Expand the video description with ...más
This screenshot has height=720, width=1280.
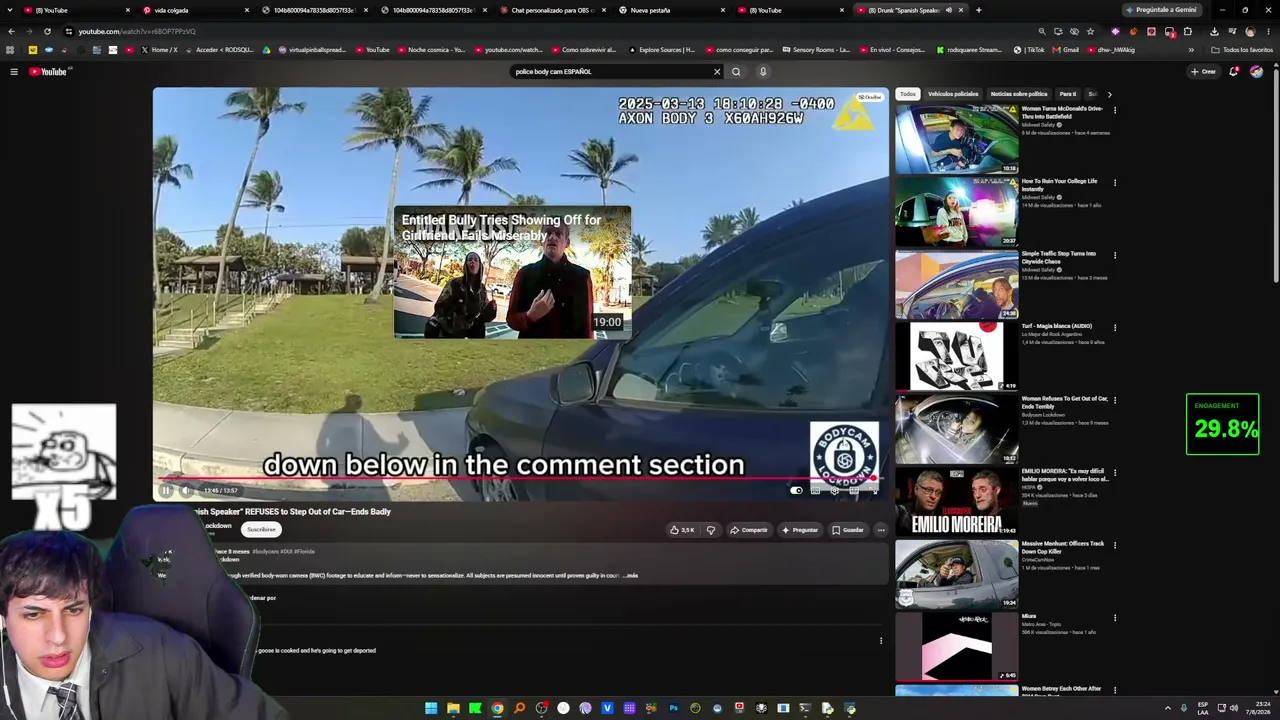tap(630, 576)
